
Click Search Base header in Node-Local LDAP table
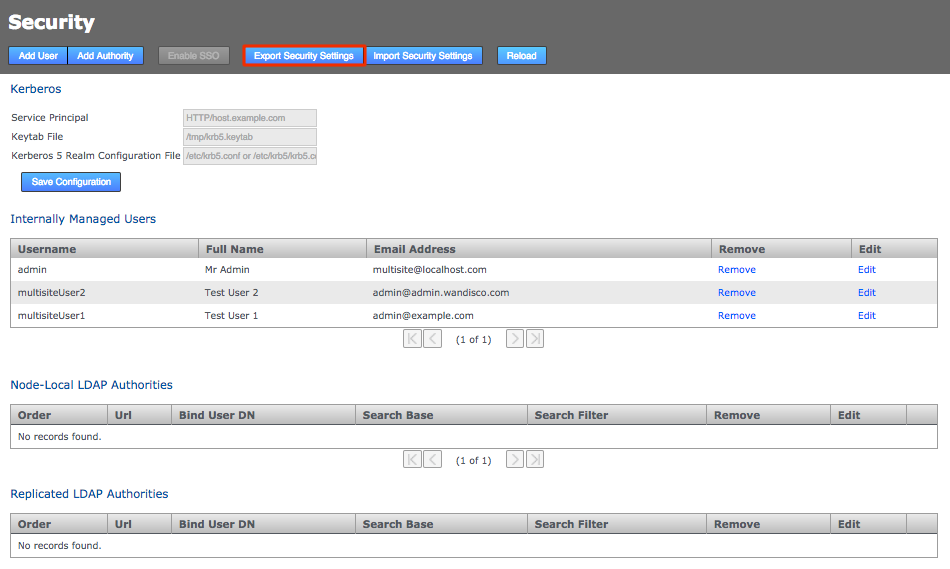tap(441, 415)
